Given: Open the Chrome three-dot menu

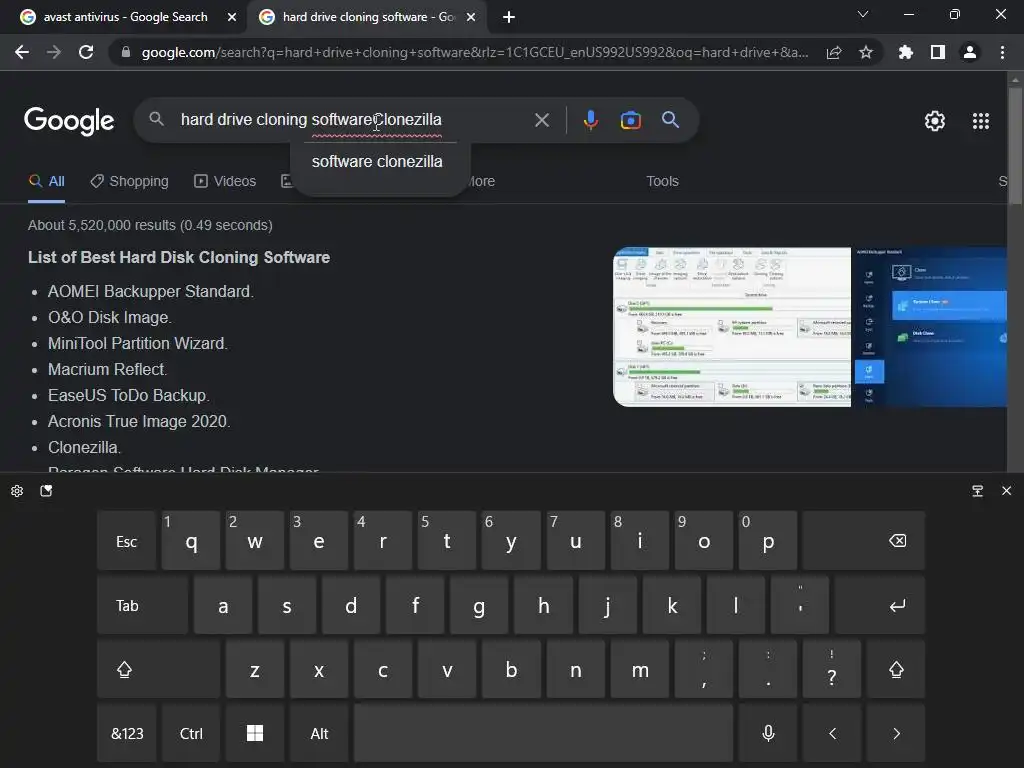Looking at the screenshot, I should 1002,52.
